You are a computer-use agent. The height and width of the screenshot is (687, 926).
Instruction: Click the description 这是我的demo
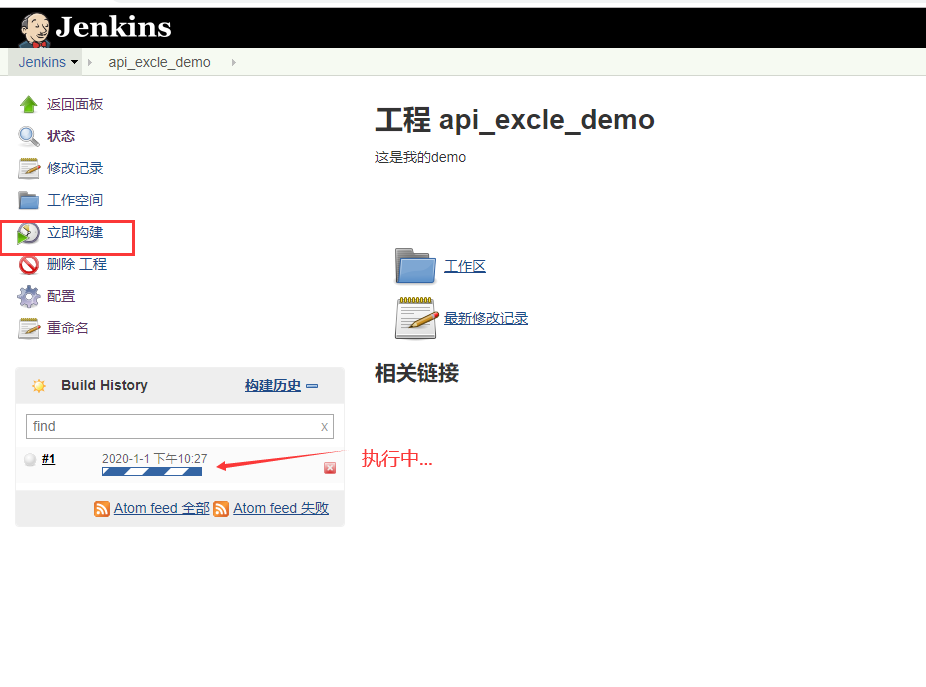point(420,157)
